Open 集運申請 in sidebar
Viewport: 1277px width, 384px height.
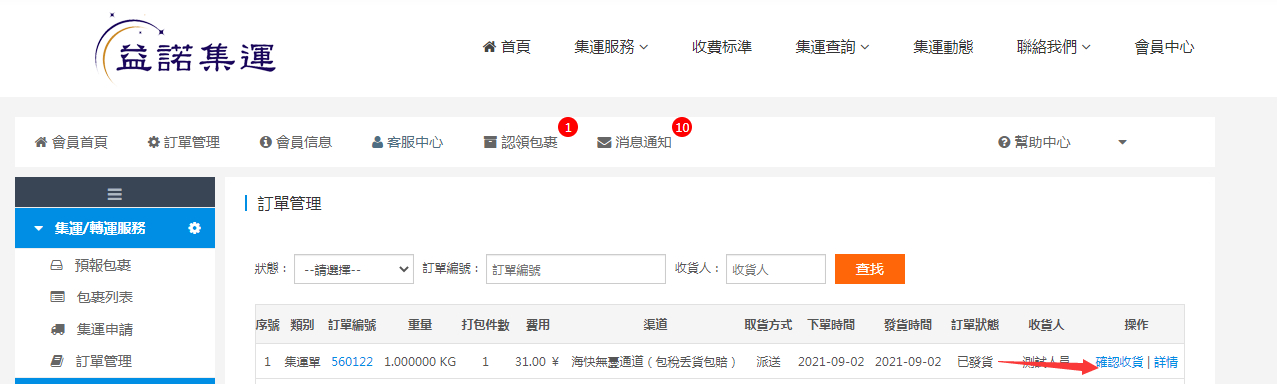point(91,329)
